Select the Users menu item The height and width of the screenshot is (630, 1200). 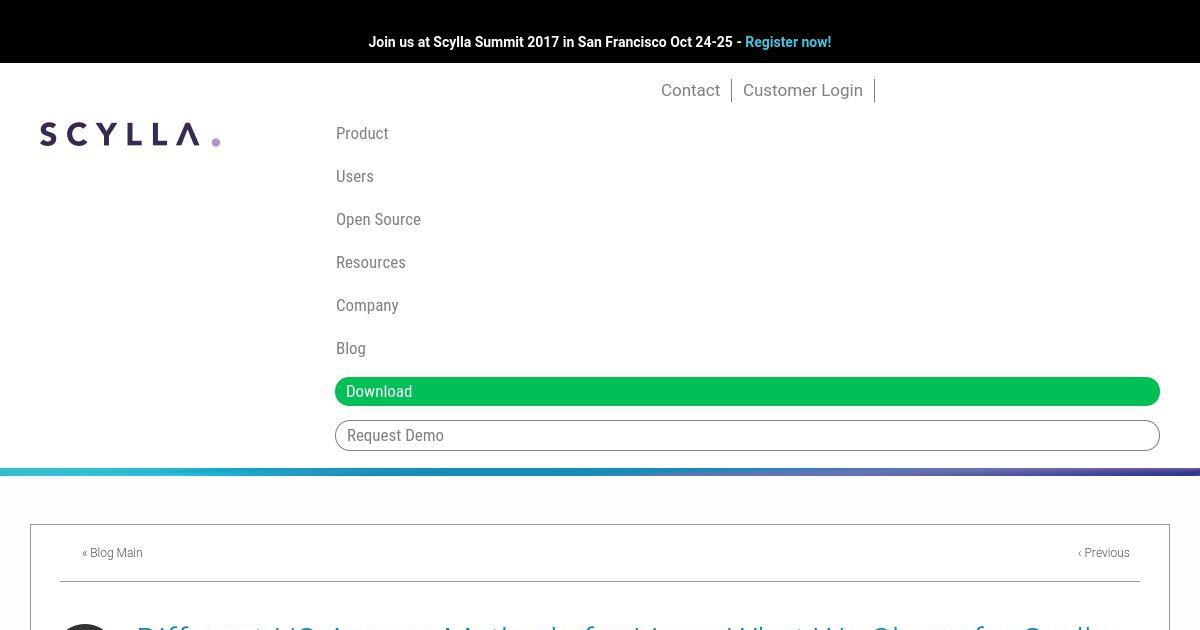click(x=355, y=176)
